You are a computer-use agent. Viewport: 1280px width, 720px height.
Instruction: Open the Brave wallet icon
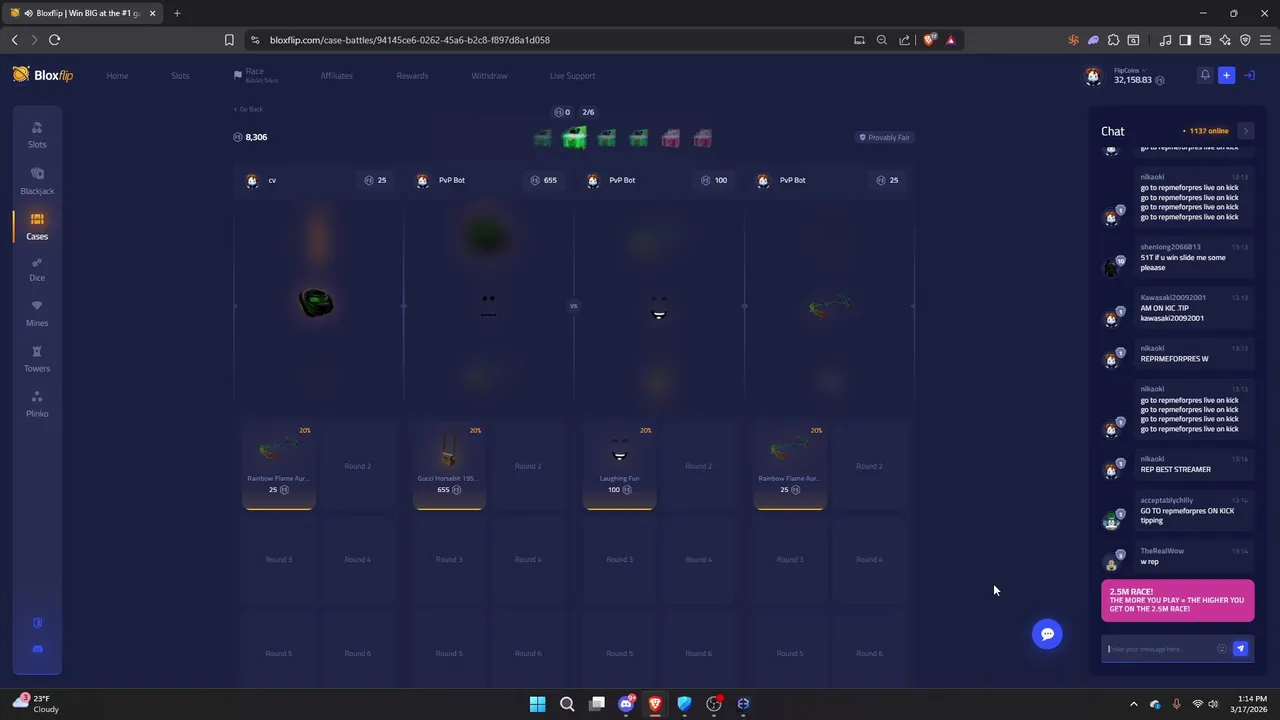1205,40
